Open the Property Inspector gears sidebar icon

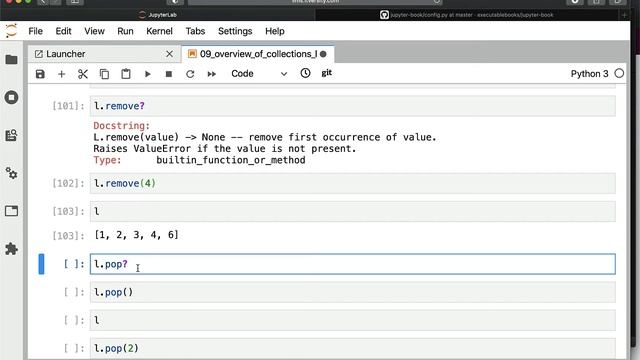[11, 173]
